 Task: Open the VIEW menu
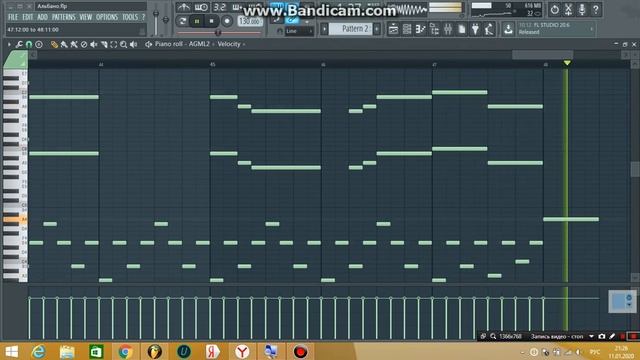click(x=86, y=17)
